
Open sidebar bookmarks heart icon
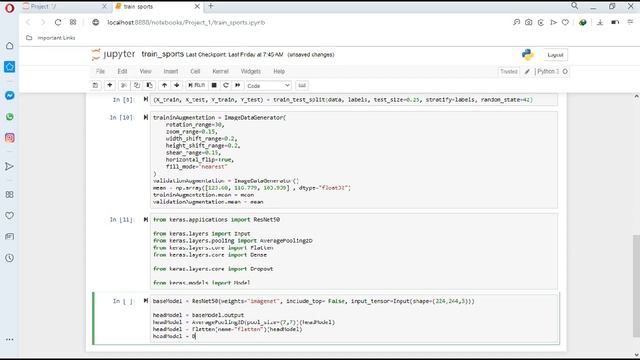click(9, 216)
